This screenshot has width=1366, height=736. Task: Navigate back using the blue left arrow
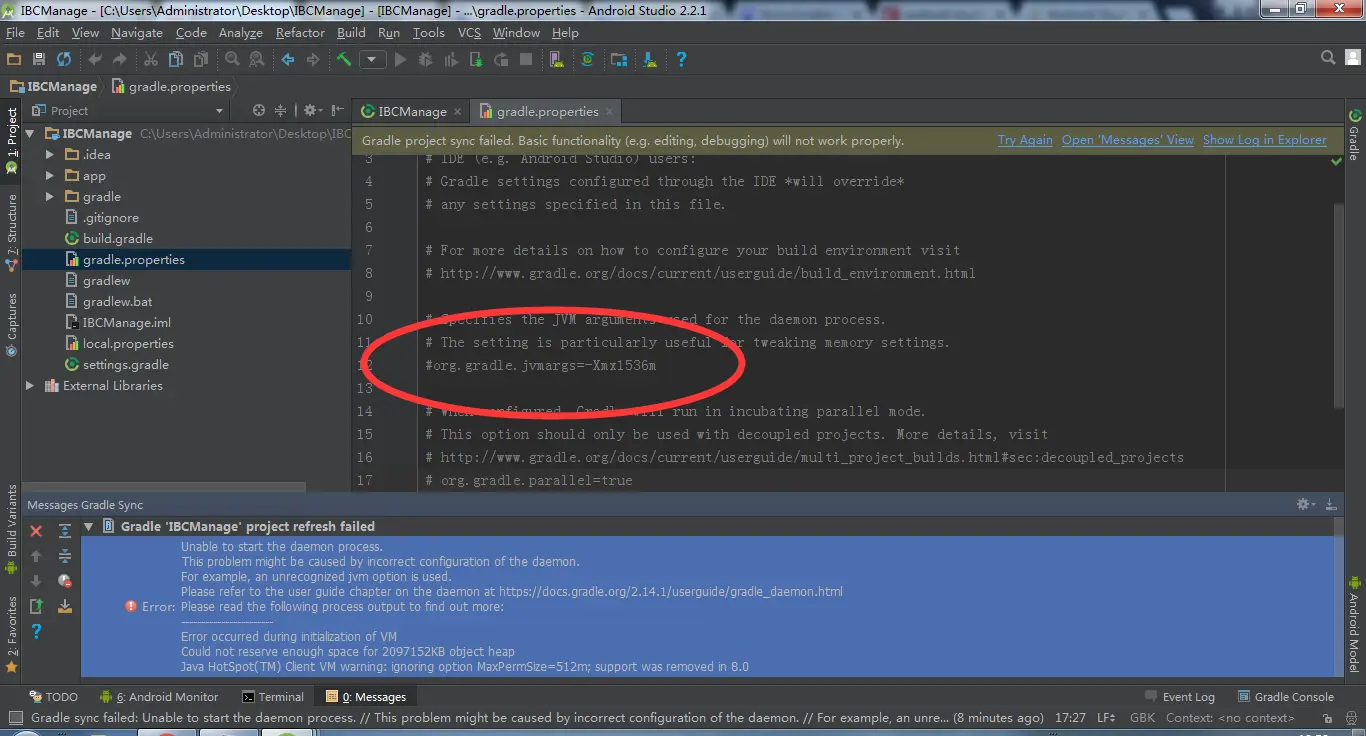coord(288,60)
